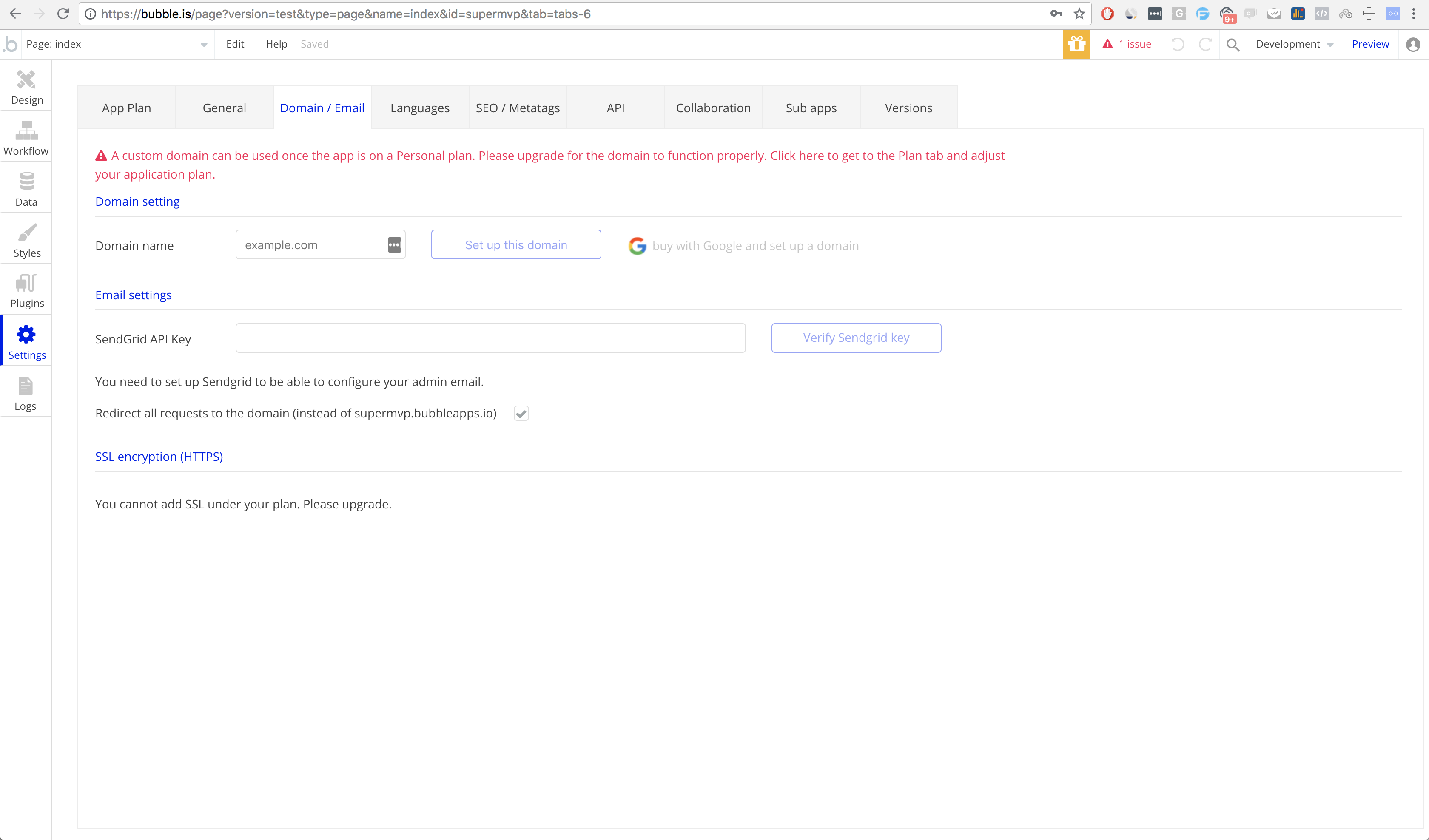Click the SendGrid API Key field
This screenshot has width=1429, height=840.
pos(490,338)
